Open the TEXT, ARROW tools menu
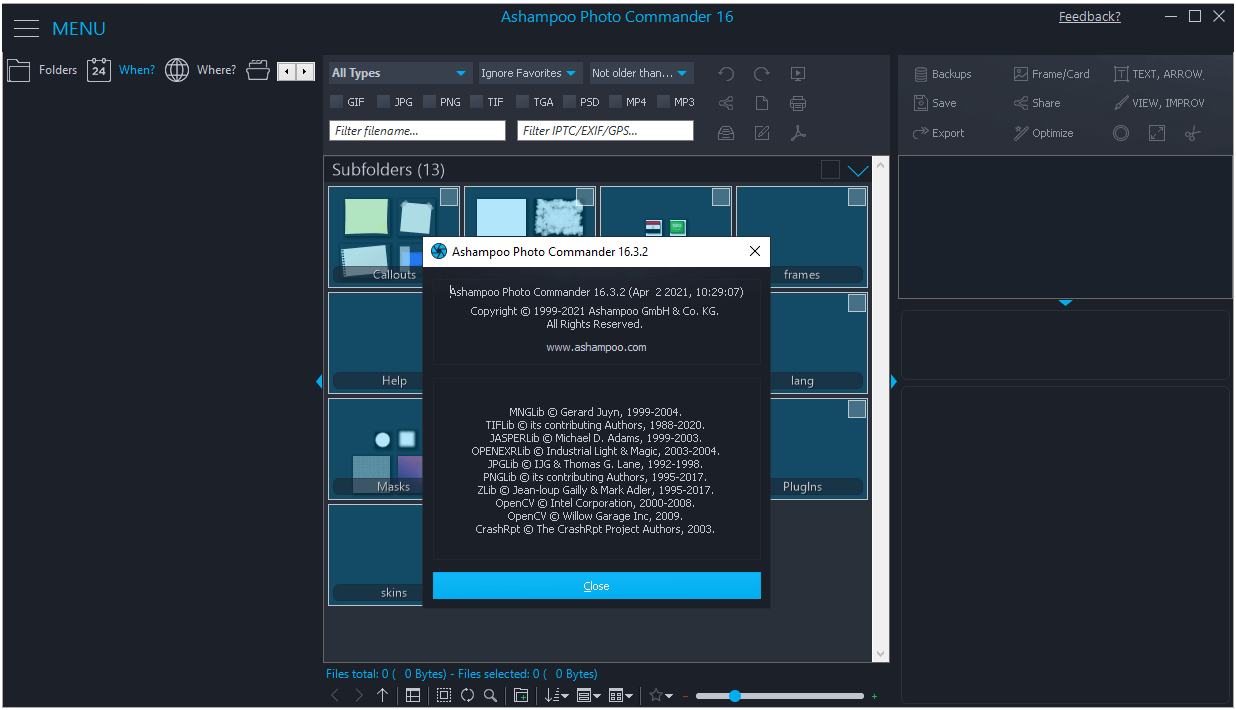This screenshot has width=1236, height=710. click(1159, 74)
